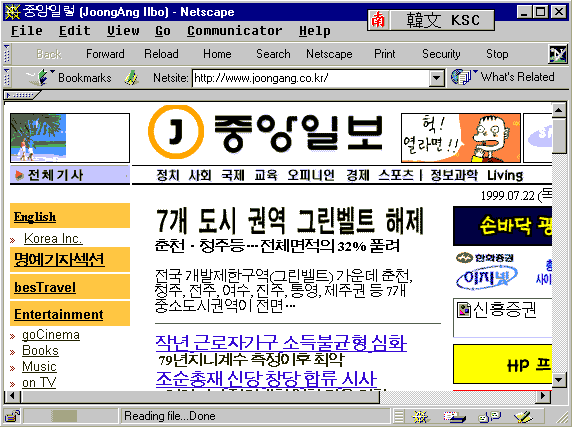Open the Bookmarks quickfile icon
572x427 pixels.
41,77
